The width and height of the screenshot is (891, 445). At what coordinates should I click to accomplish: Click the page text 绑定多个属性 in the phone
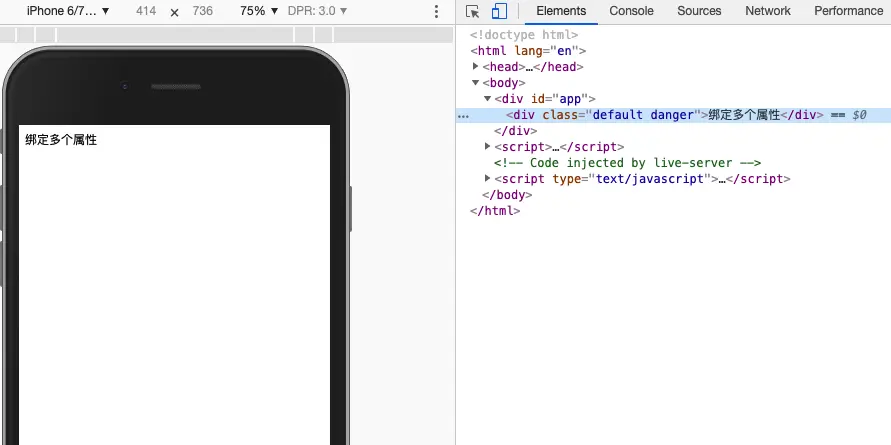pos(61,140)
